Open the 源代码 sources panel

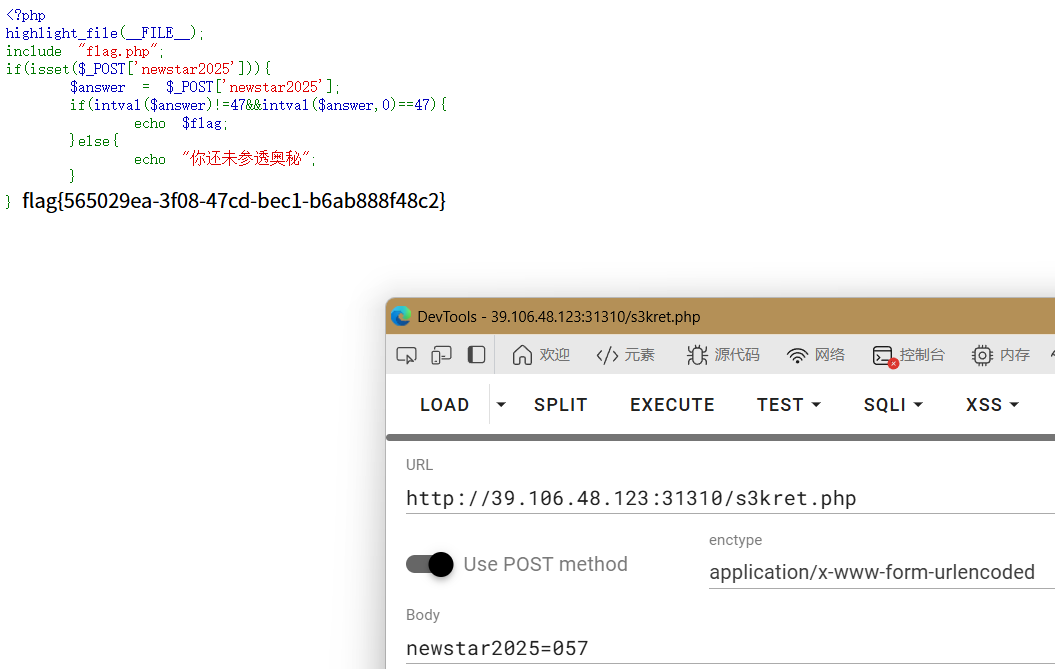tap(723, 355)
